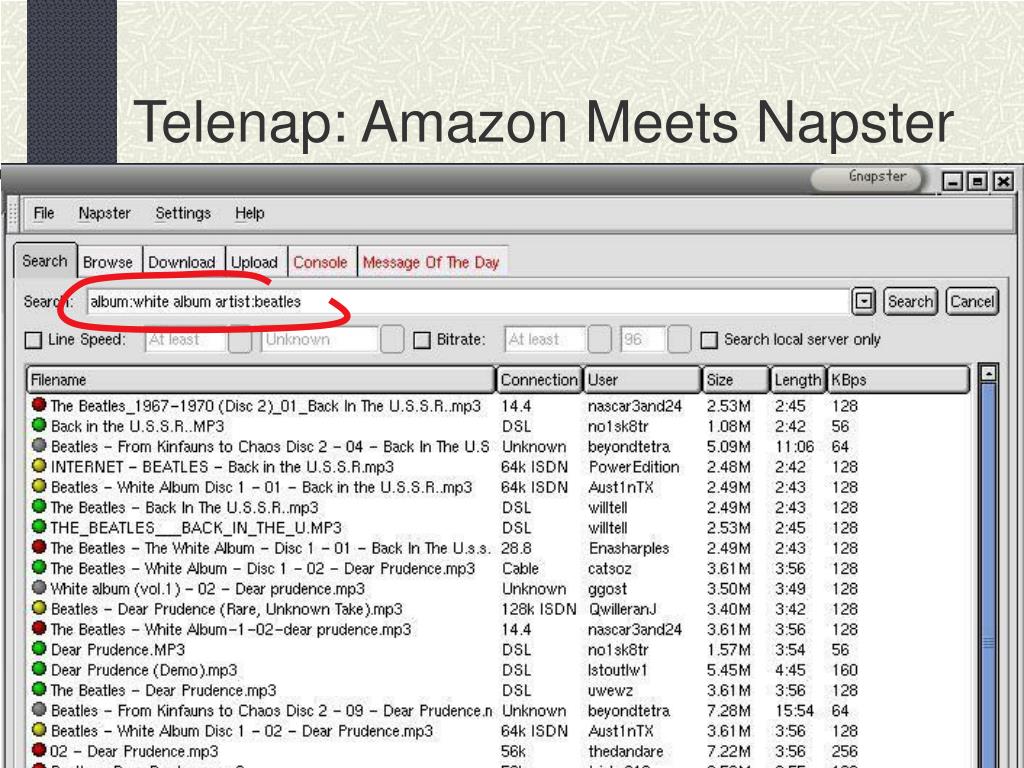The width and height of the screenshot is (1024, 768).
Task: Click the menu bar drag handle grip
Action: click(x=12, y=214)
